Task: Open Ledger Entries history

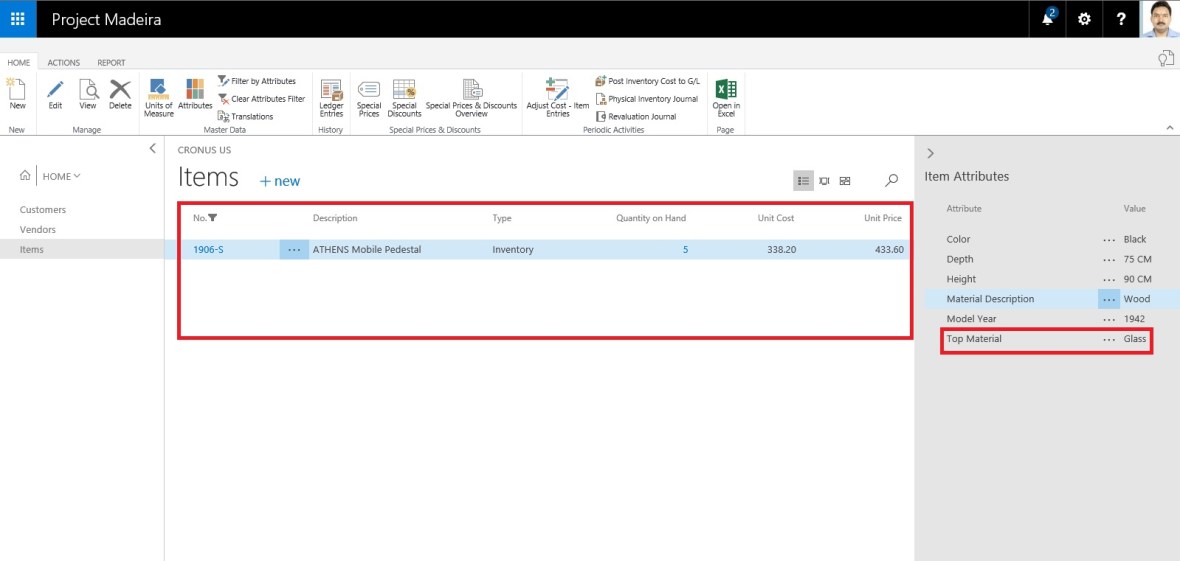Action: coord(331,96)
